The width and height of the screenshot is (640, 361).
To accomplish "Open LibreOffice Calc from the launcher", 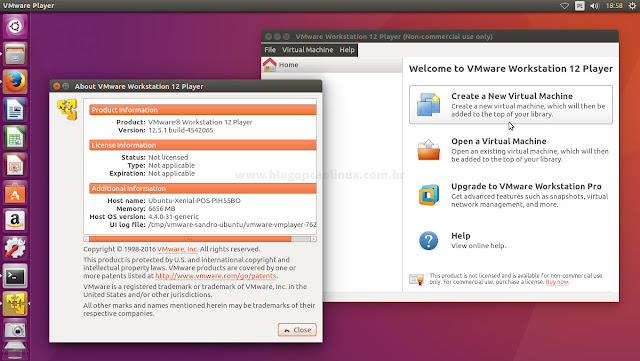I will click(x=15, y=137).
